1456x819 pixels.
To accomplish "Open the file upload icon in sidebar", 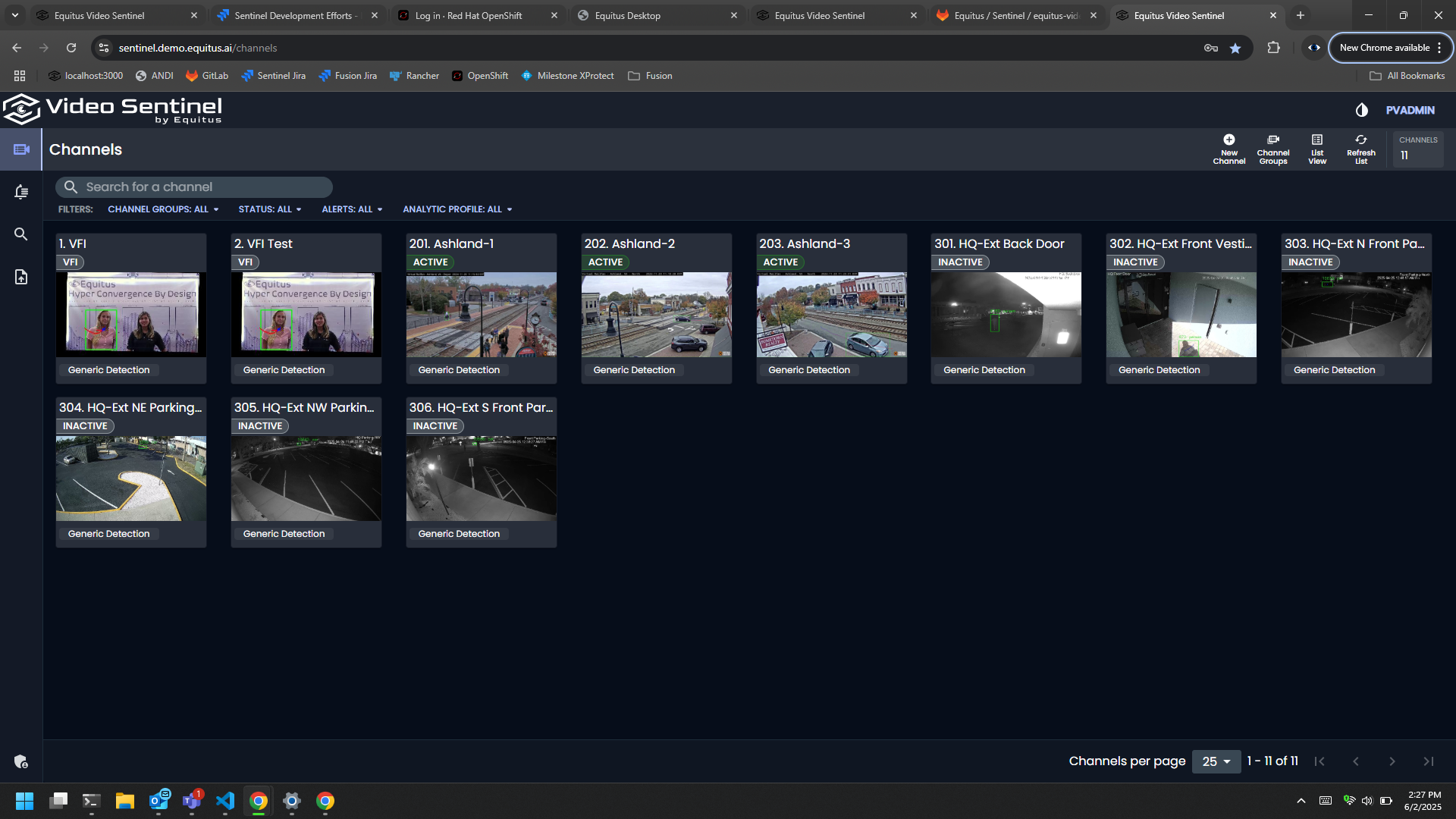I will [x=21, y=277].
